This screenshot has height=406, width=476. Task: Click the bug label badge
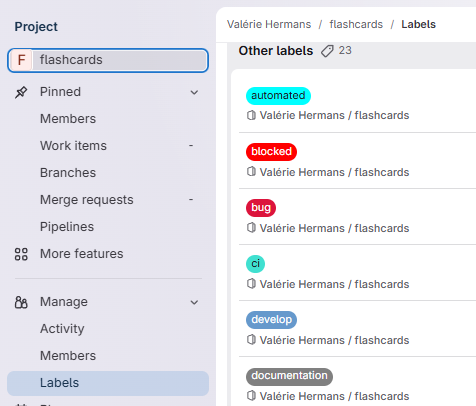[x=261, y=208]
